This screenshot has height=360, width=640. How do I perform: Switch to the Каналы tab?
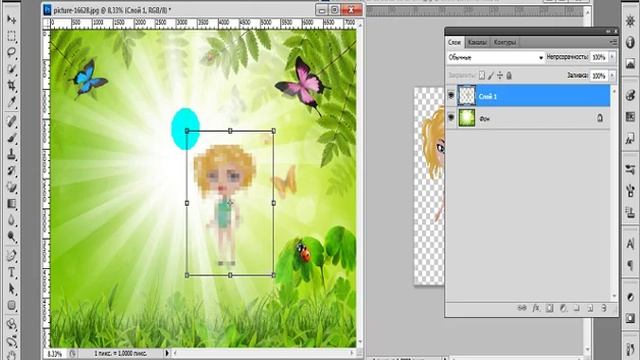(x=477, y=42)
